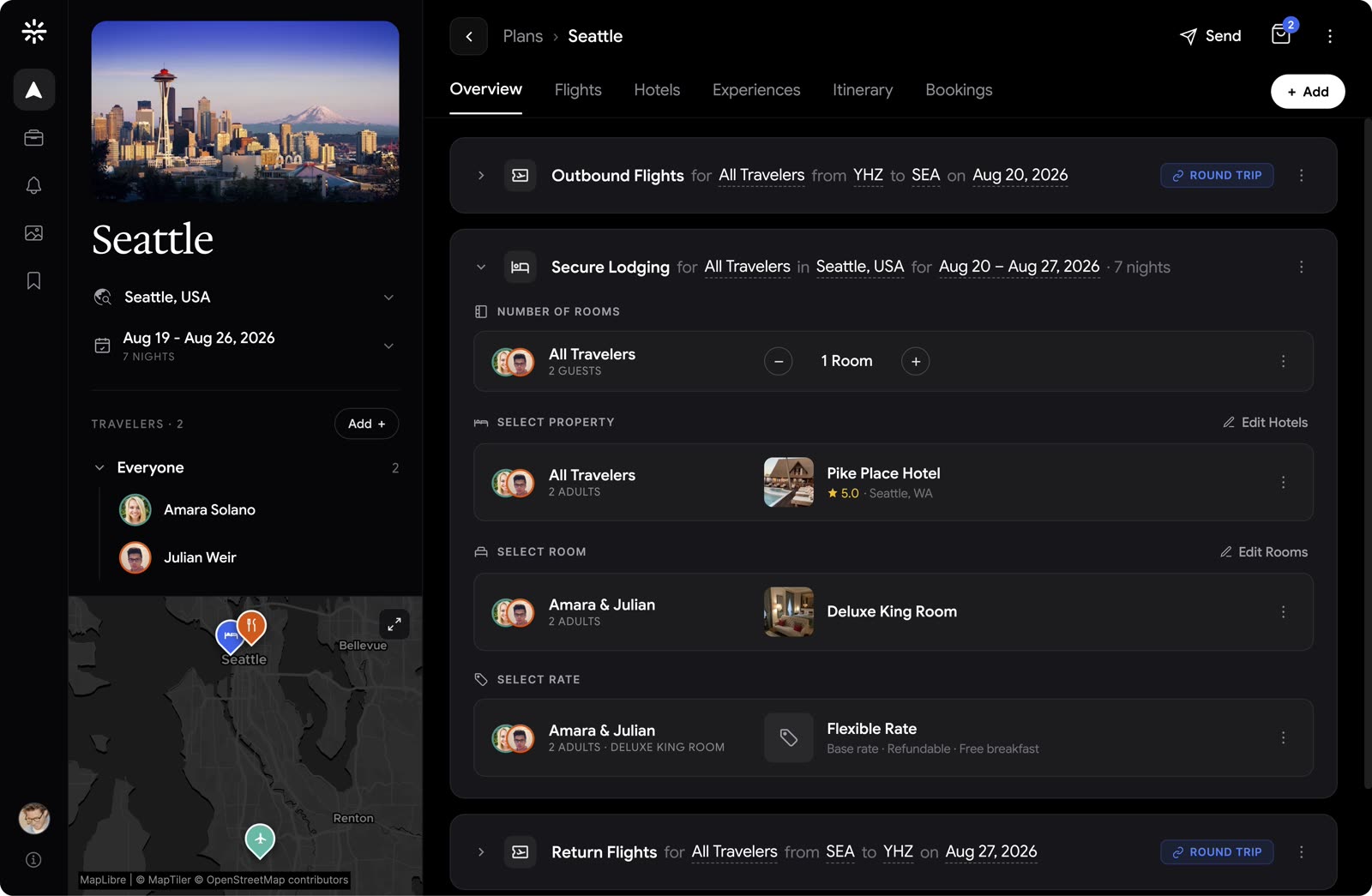Switch to the Bookings tab
The width and height of the screenshot is (1372, 896).
[x=959, y=90]
